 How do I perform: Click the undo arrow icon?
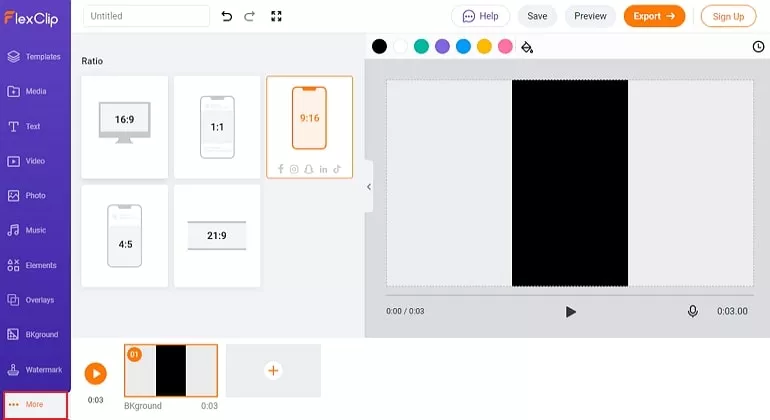pyautogui.click(x=226, y=16)
